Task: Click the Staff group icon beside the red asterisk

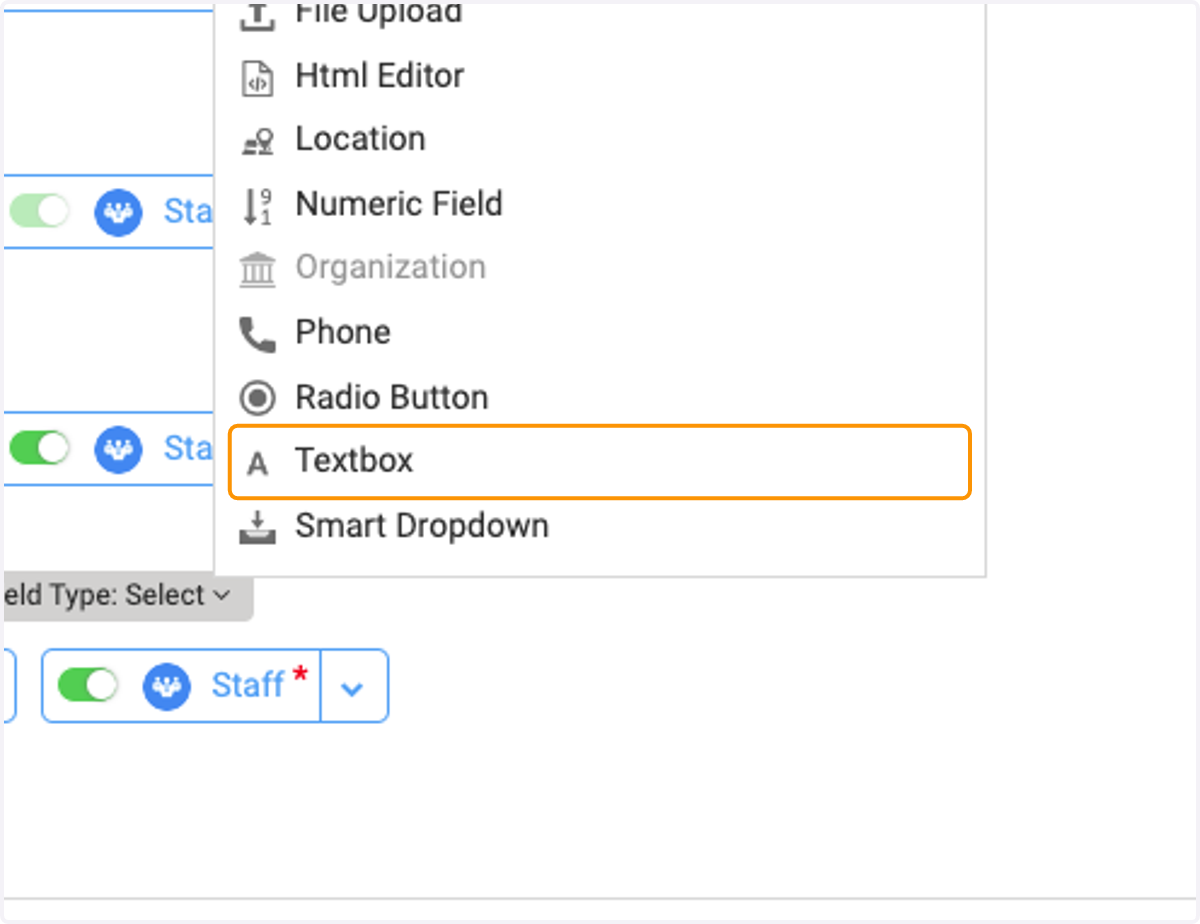Action: click(x=167, y=685)
